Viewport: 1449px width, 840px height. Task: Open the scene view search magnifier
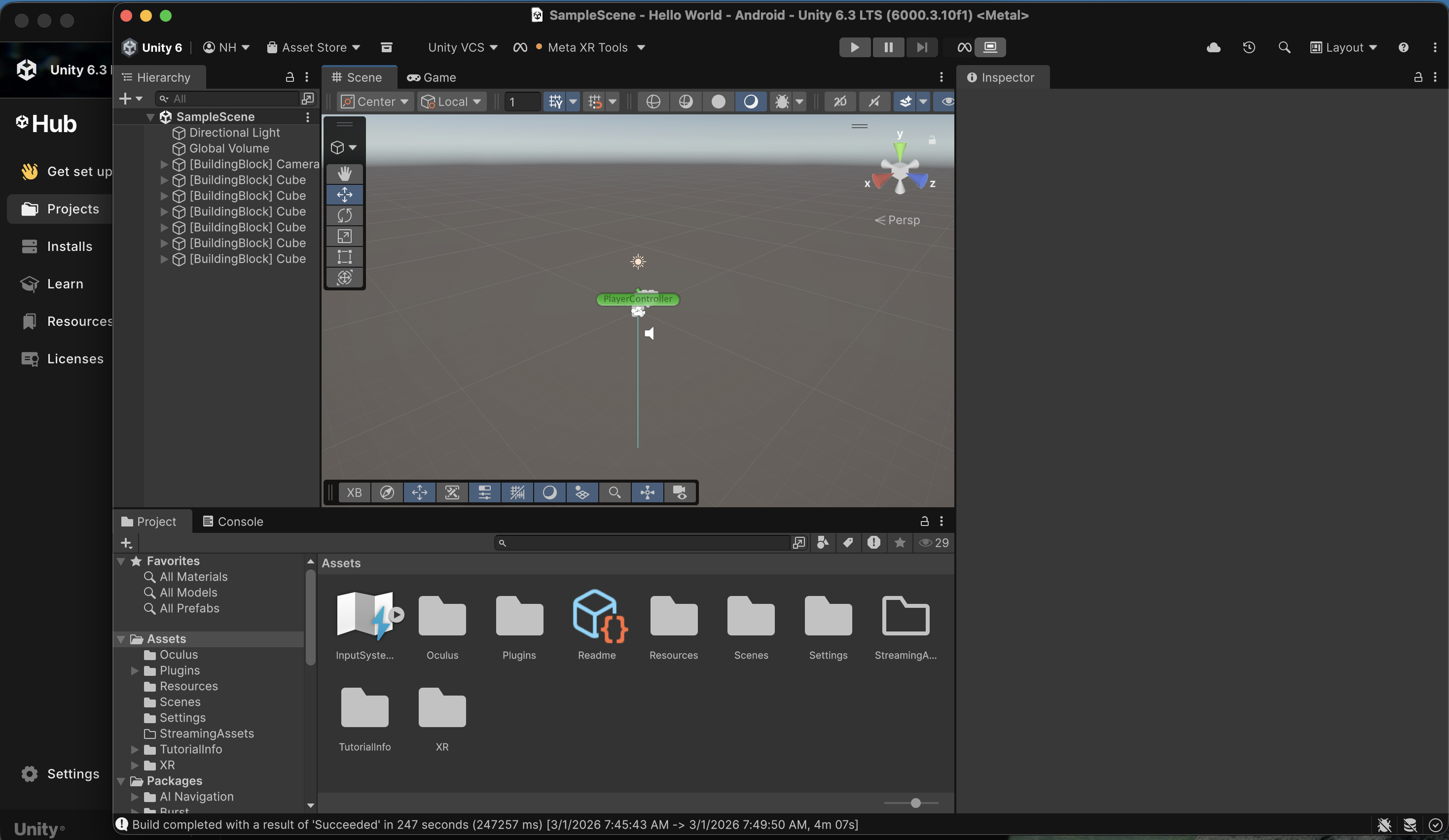(x=614, y=493)
